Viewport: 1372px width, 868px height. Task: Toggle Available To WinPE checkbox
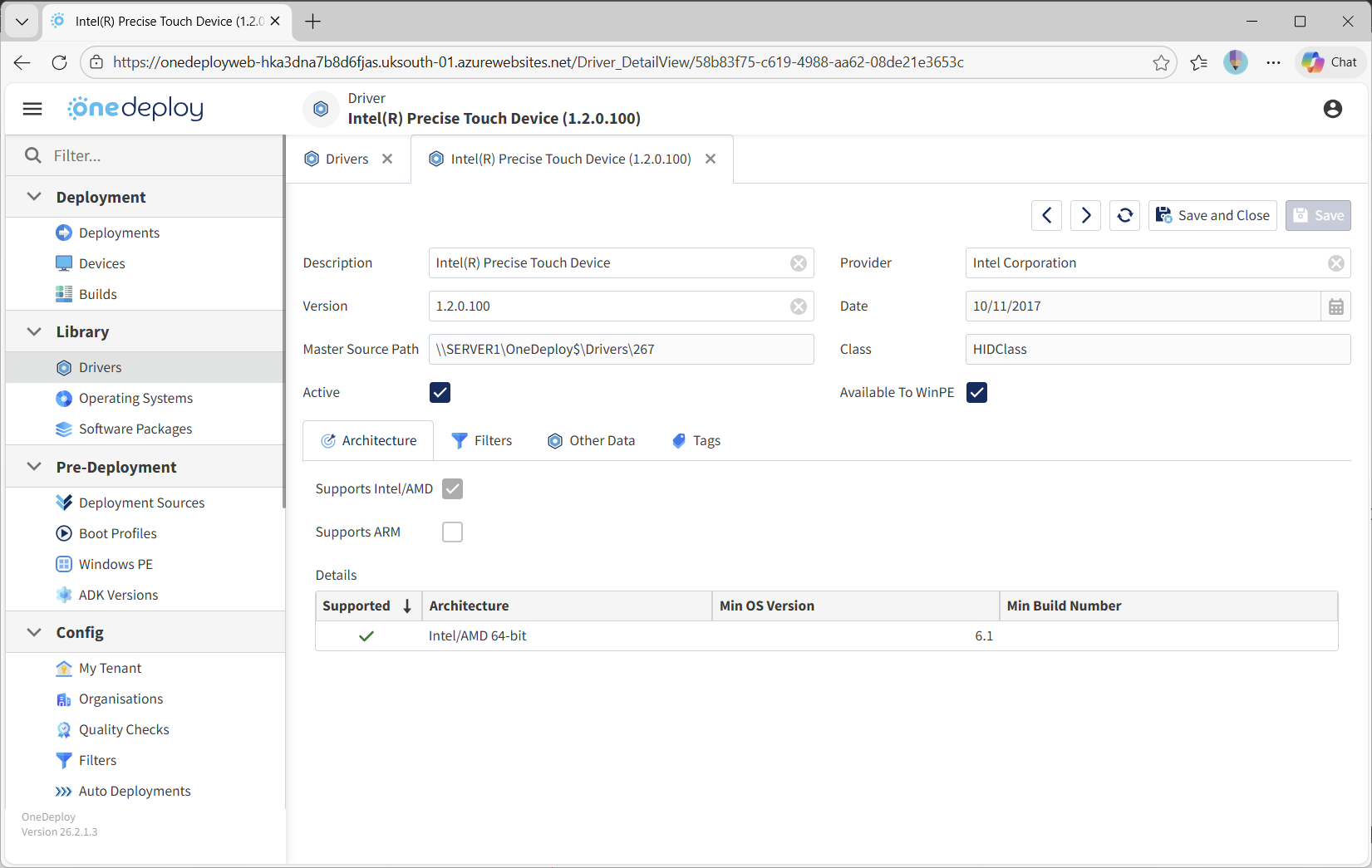976,393
